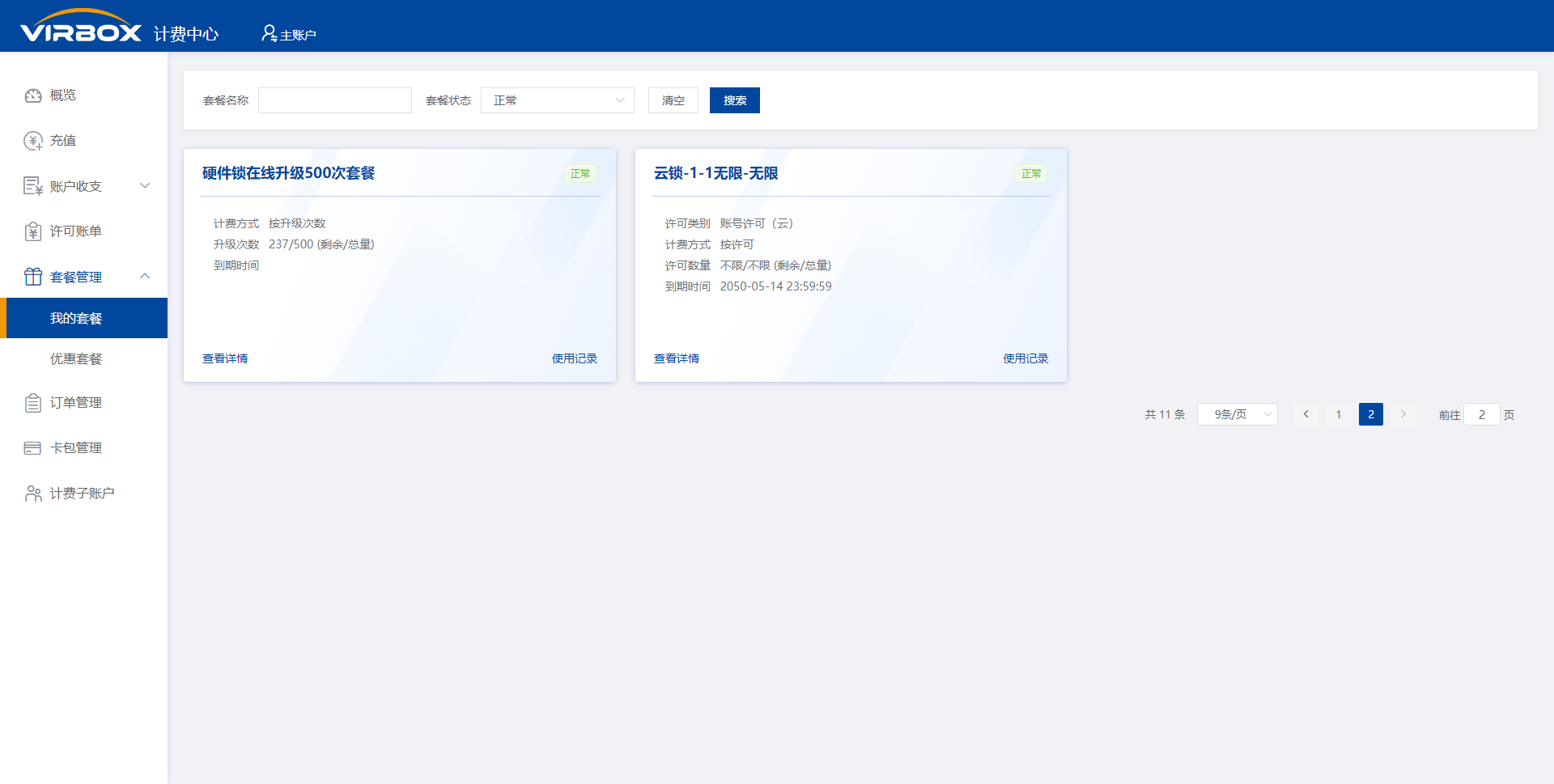Select 我的套餐 submenu item
This screenshot has height=784, width=1554.
(84, 318)
